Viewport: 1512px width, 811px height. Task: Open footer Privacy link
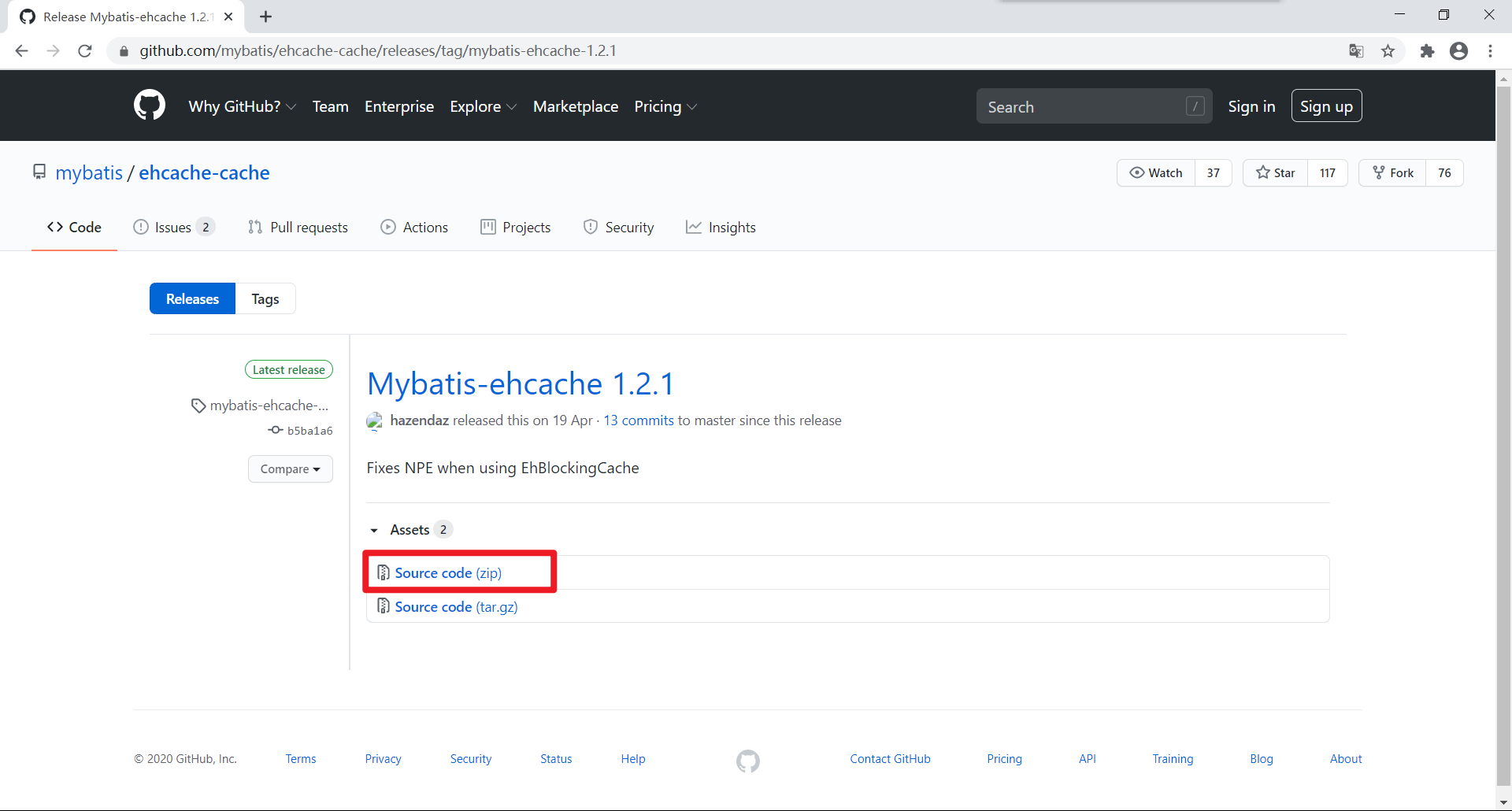coord(383,759)
